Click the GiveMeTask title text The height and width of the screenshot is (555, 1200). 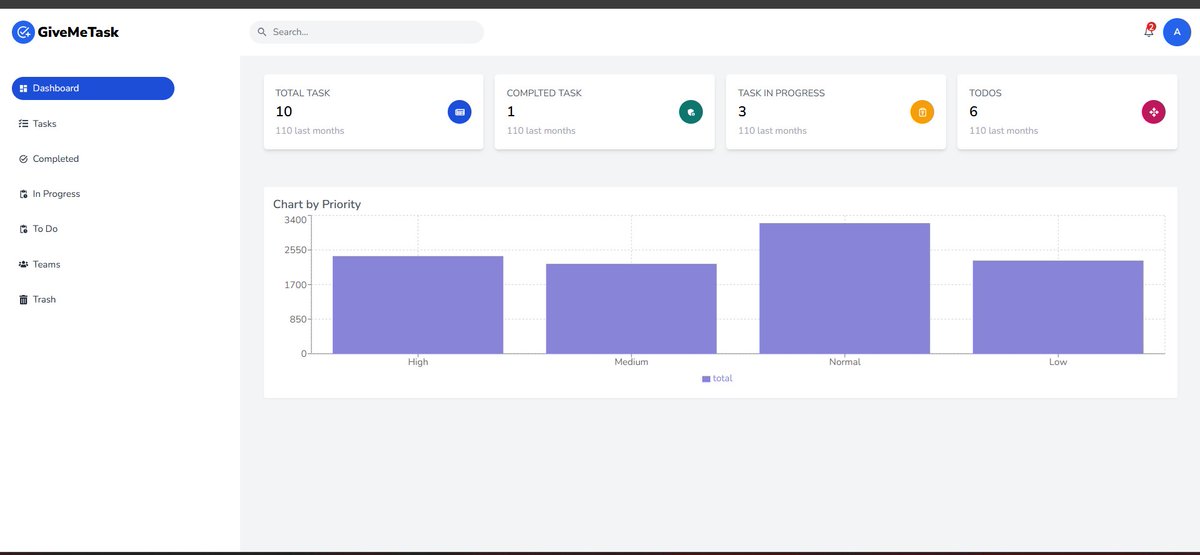coord(79,32)
